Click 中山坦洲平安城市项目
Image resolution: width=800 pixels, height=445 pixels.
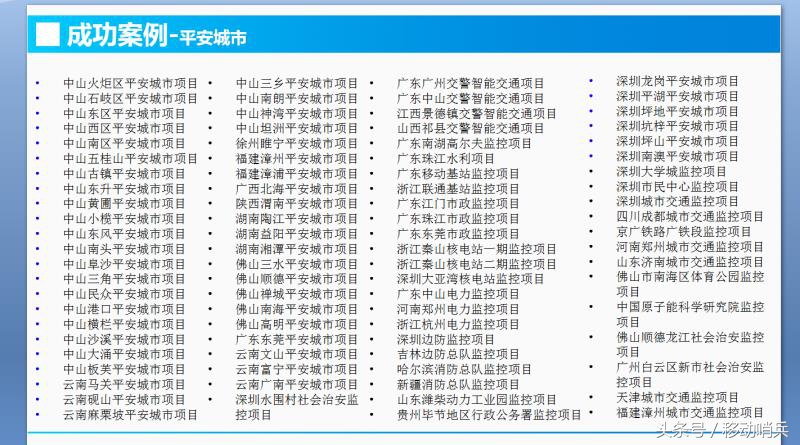tap(297, 128)
